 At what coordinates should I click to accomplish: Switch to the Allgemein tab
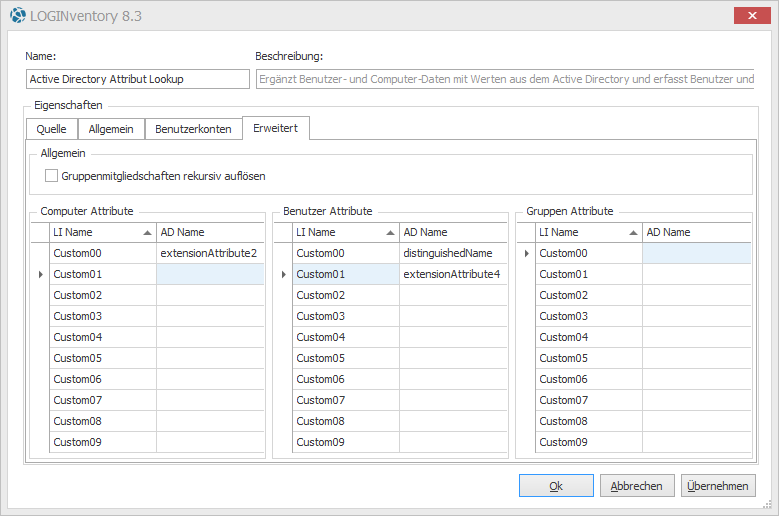click(x=111, y=129)
